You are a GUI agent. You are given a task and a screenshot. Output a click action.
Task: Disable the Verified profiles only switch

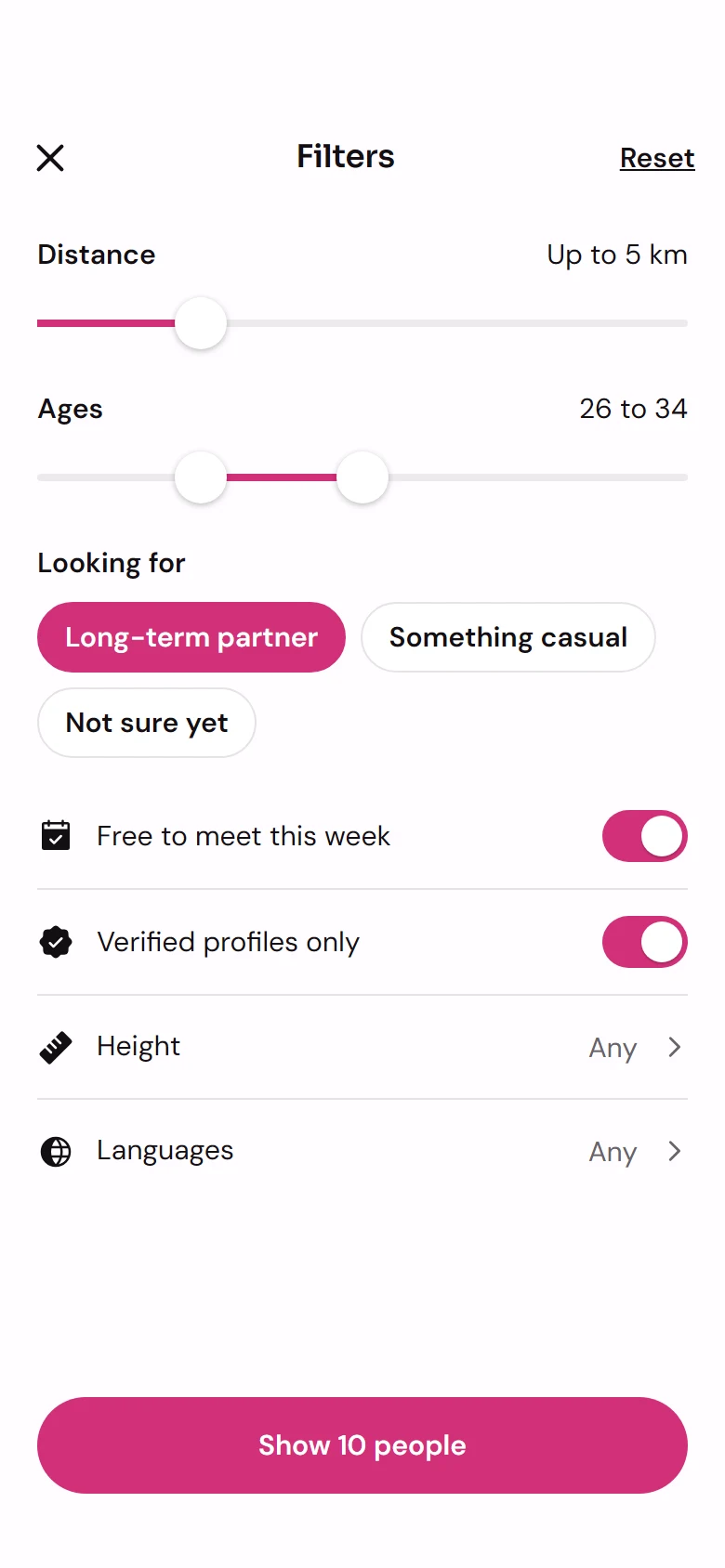tap(645, 942)
